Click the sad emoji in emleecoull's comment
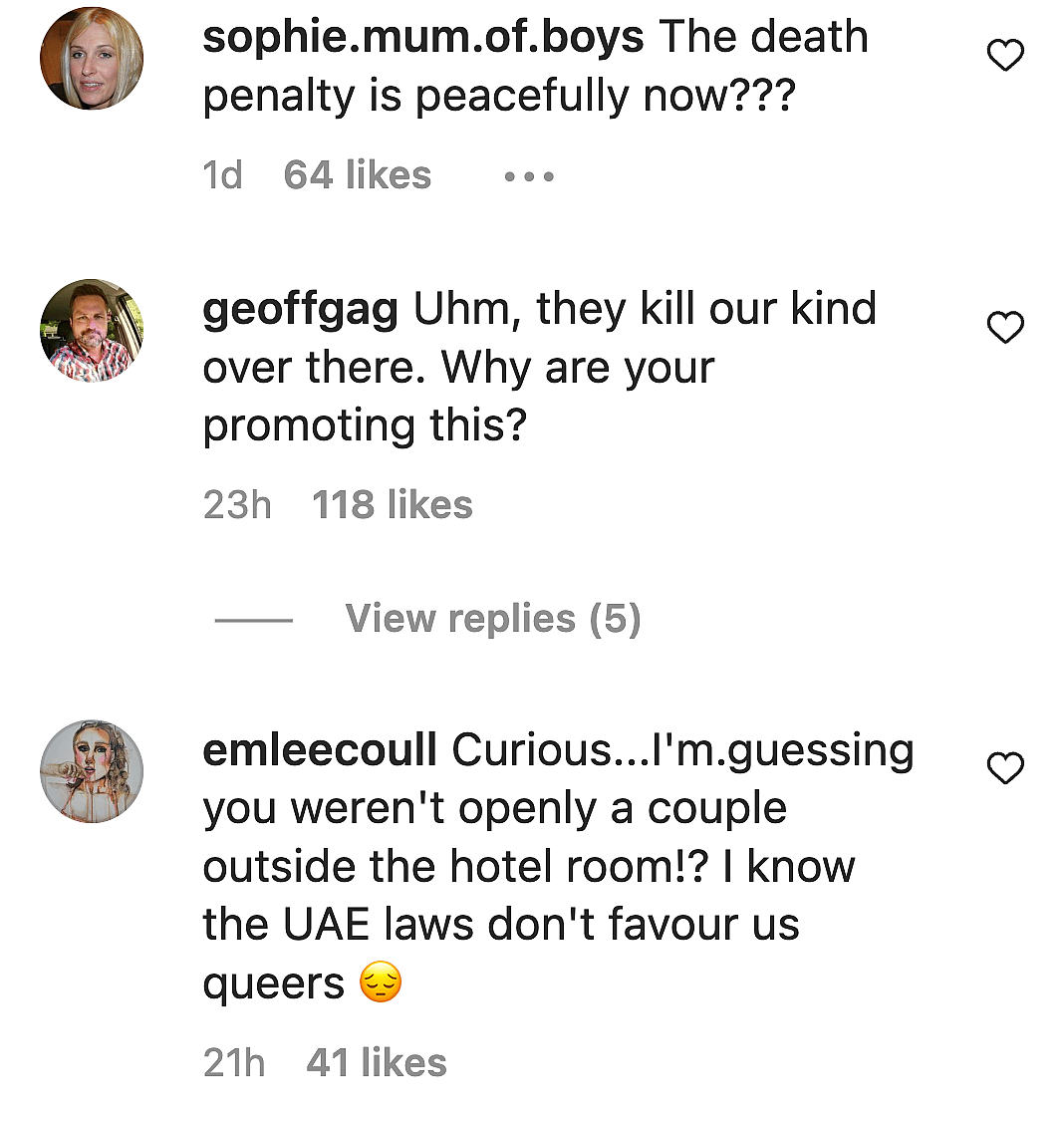The width and height of the screenshot is (1064, 1122). [x=380, y=984]
